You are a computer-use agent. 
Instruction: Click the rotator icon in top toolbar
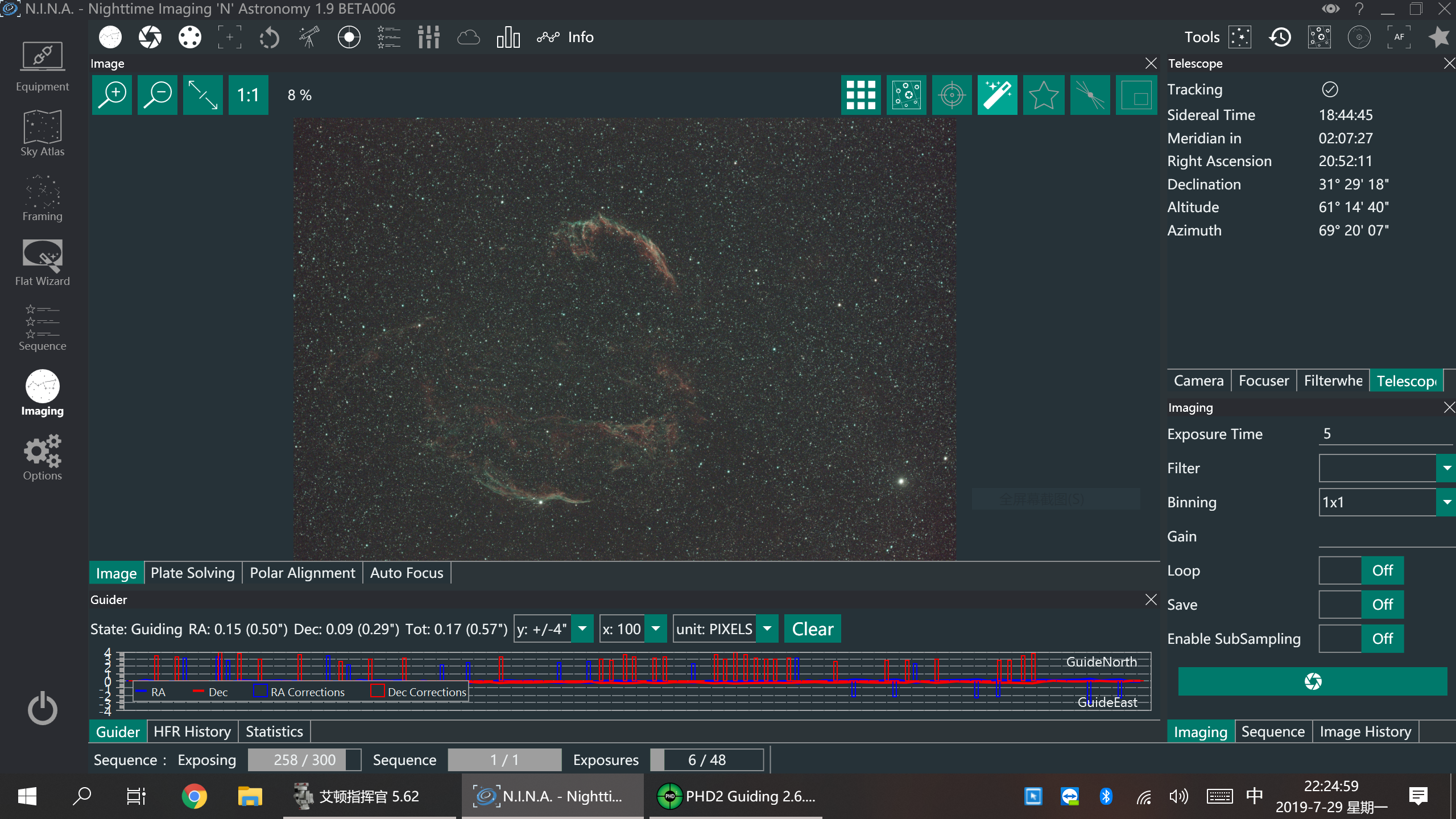[270, 38]
